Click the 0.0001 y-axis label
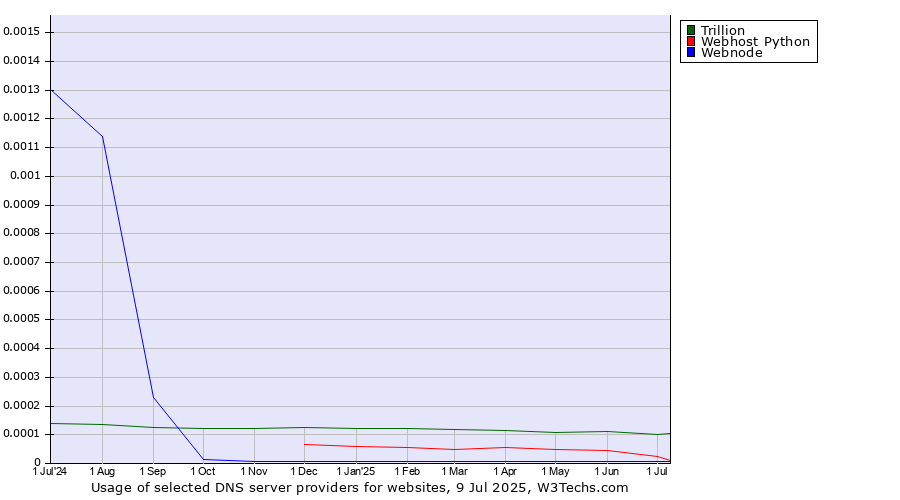The image size is (900, 500). coord(21,433)
